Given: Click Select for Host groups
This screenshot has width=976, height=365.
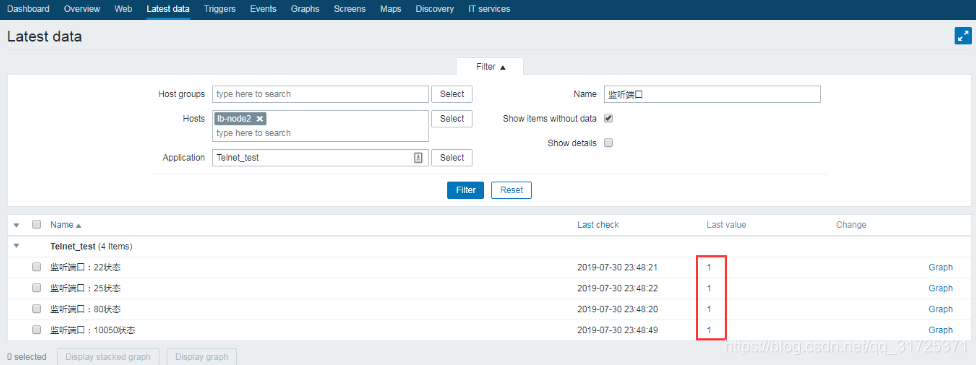Looking at the screenshot, I should click(x=452, y=94).
